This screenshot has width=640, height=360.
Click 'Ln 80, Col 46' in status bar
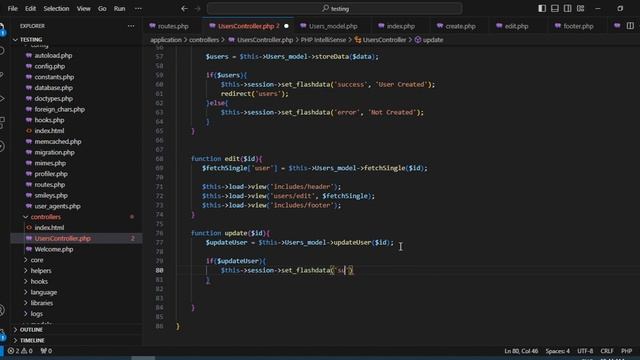click(521, 351)
